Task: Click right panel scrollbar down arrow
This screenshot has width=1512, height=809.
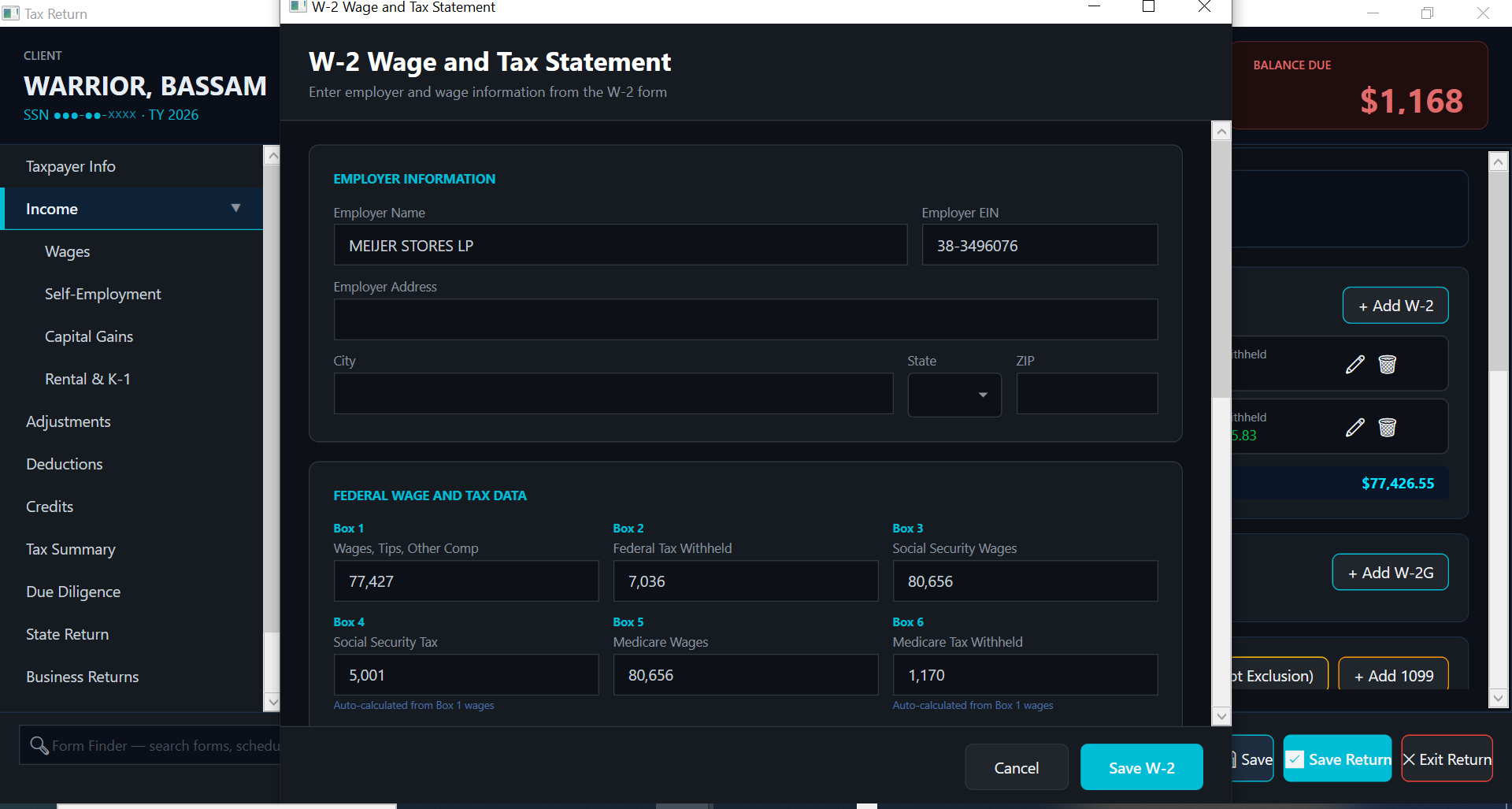Action: click(x=1499, y=697)
